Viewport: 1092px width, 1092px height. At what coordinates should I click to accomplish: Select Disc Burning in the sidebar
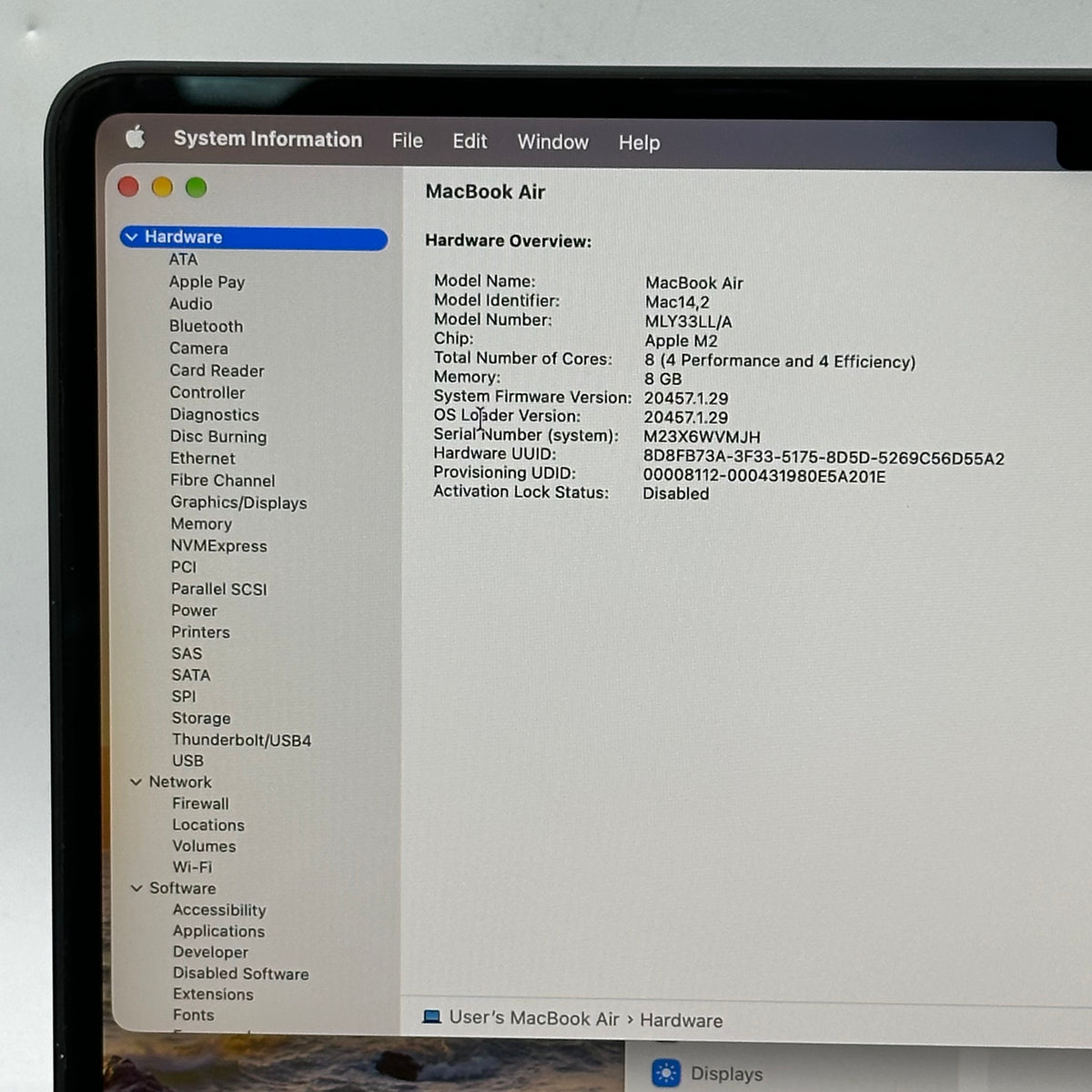pyautogui.click(x=217, y=437)
